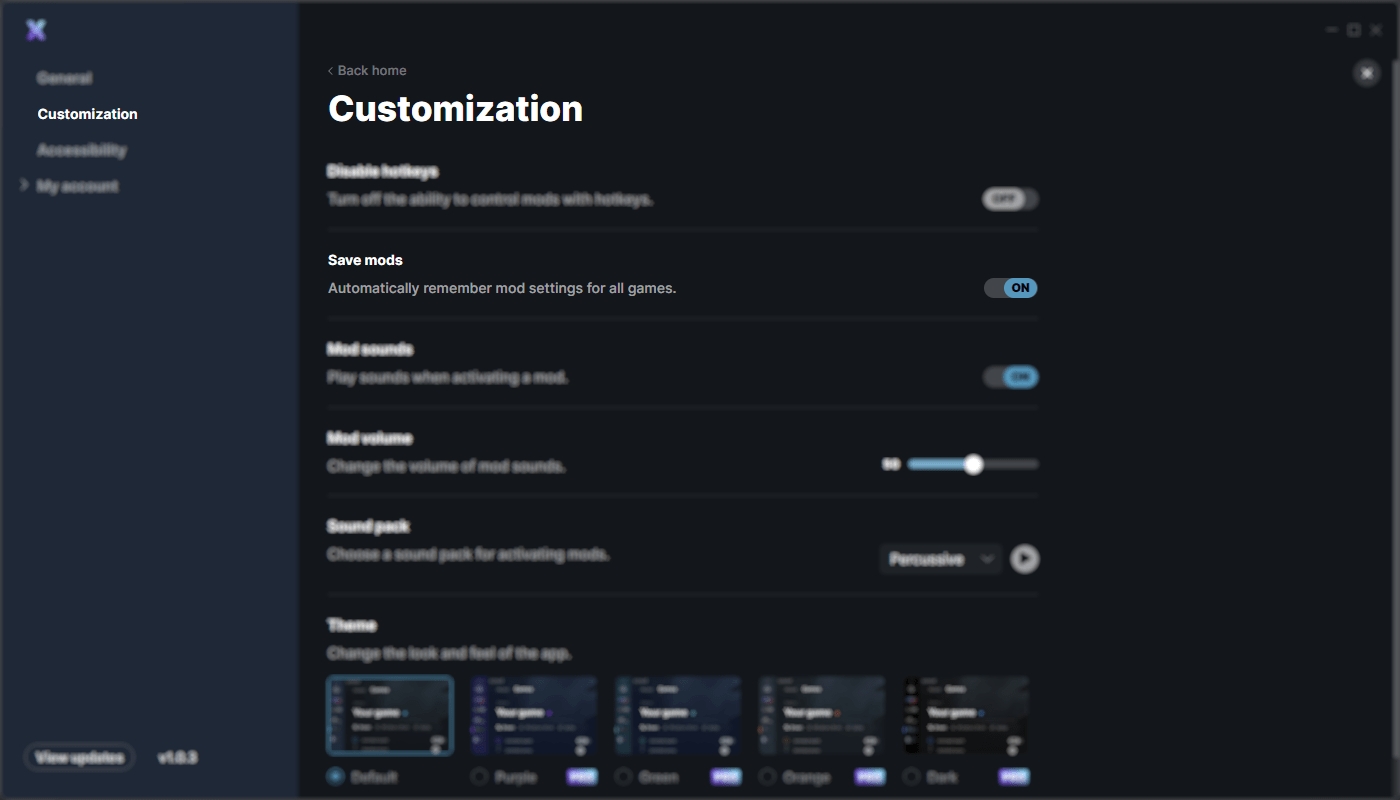Toggle the Disable hotkeys switch
The height and width of the screenshot is (800, 1400).
[1010, 199]
